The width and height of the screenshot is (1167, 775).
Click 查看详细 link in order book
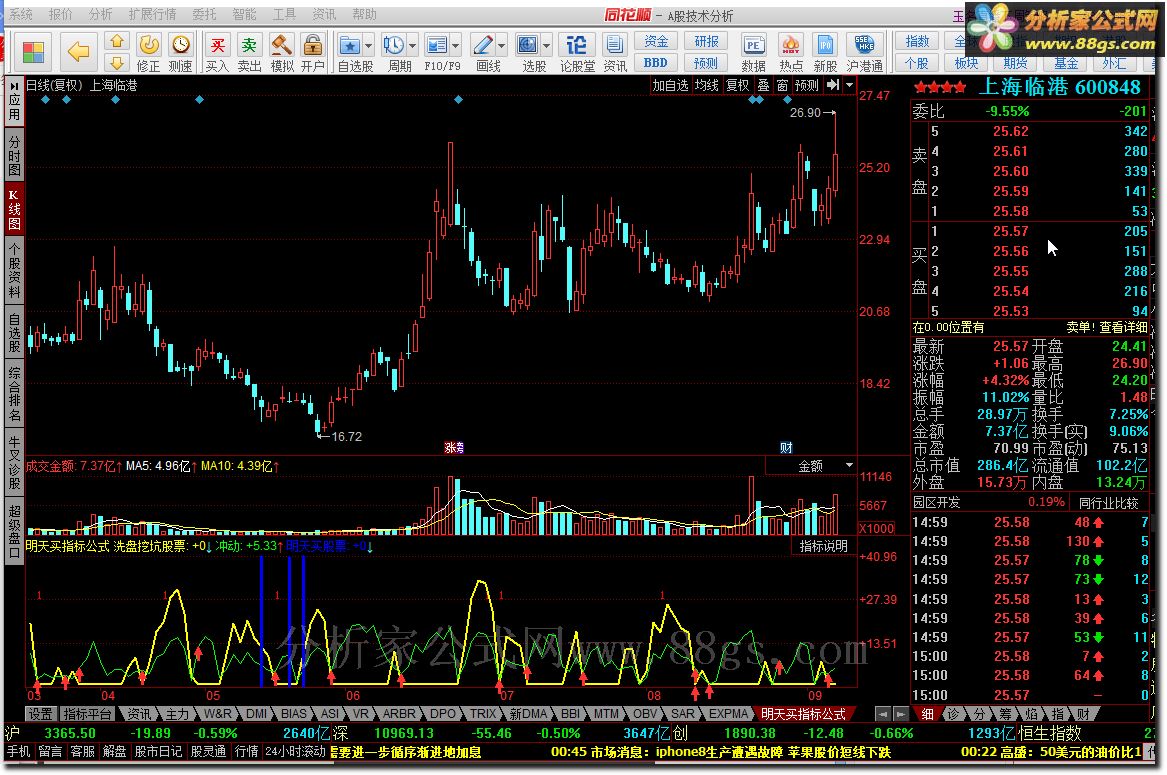click(x=1123, y=327)
